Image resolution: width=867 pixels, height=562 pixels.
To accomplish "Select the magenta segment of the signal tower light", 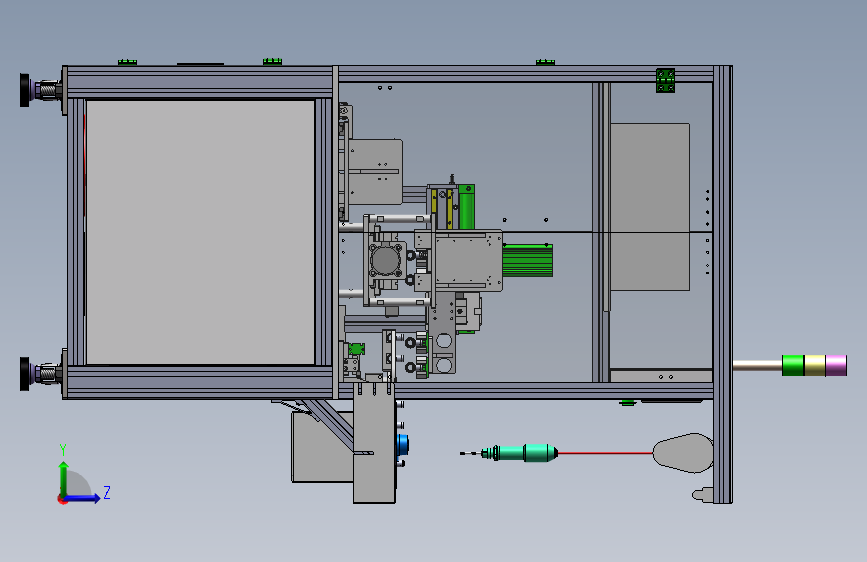I will pos(836,366).
